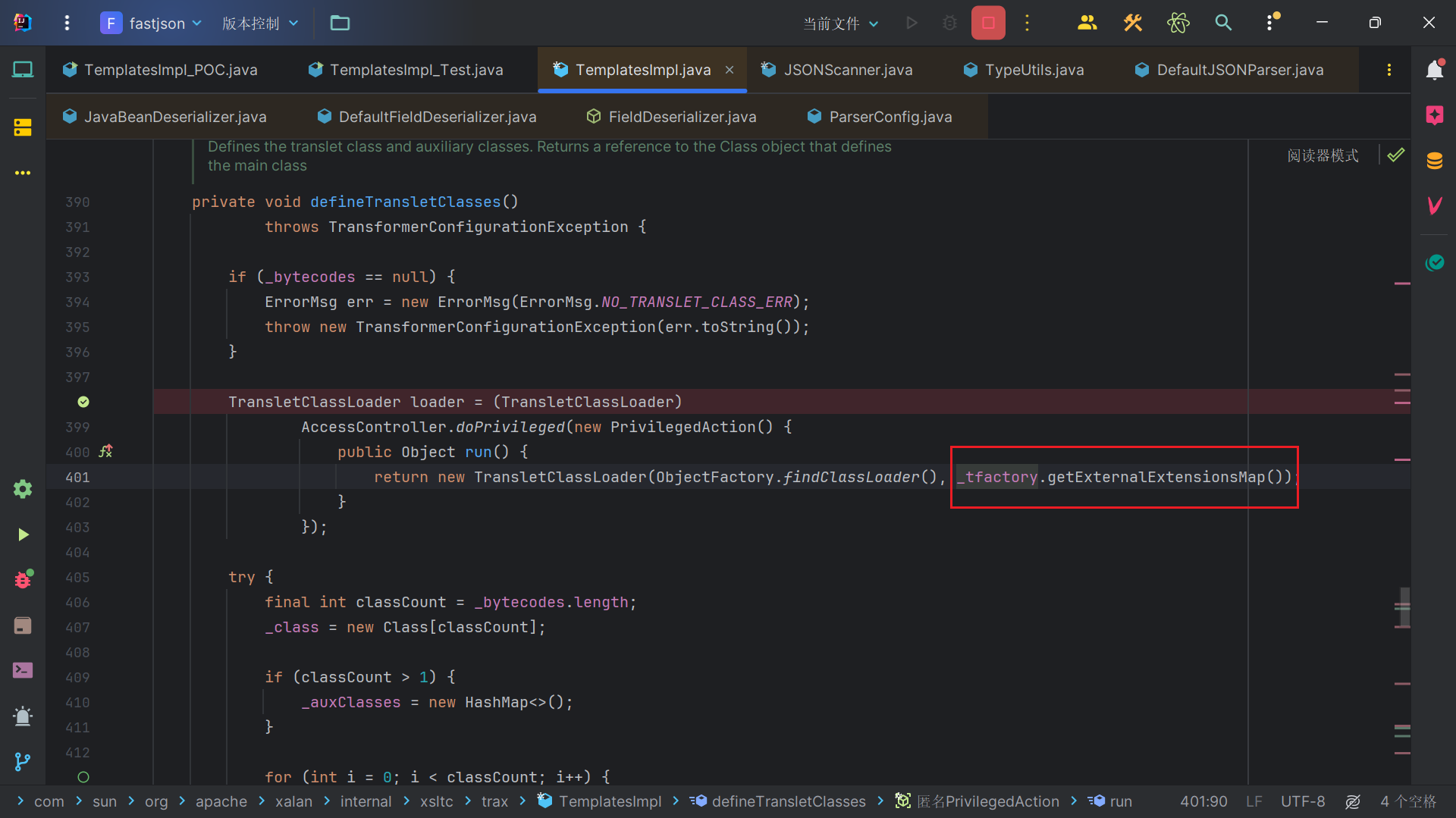
Task: Select breadcrumb 'xalan' in navigation bar
Action: [293, 801]
